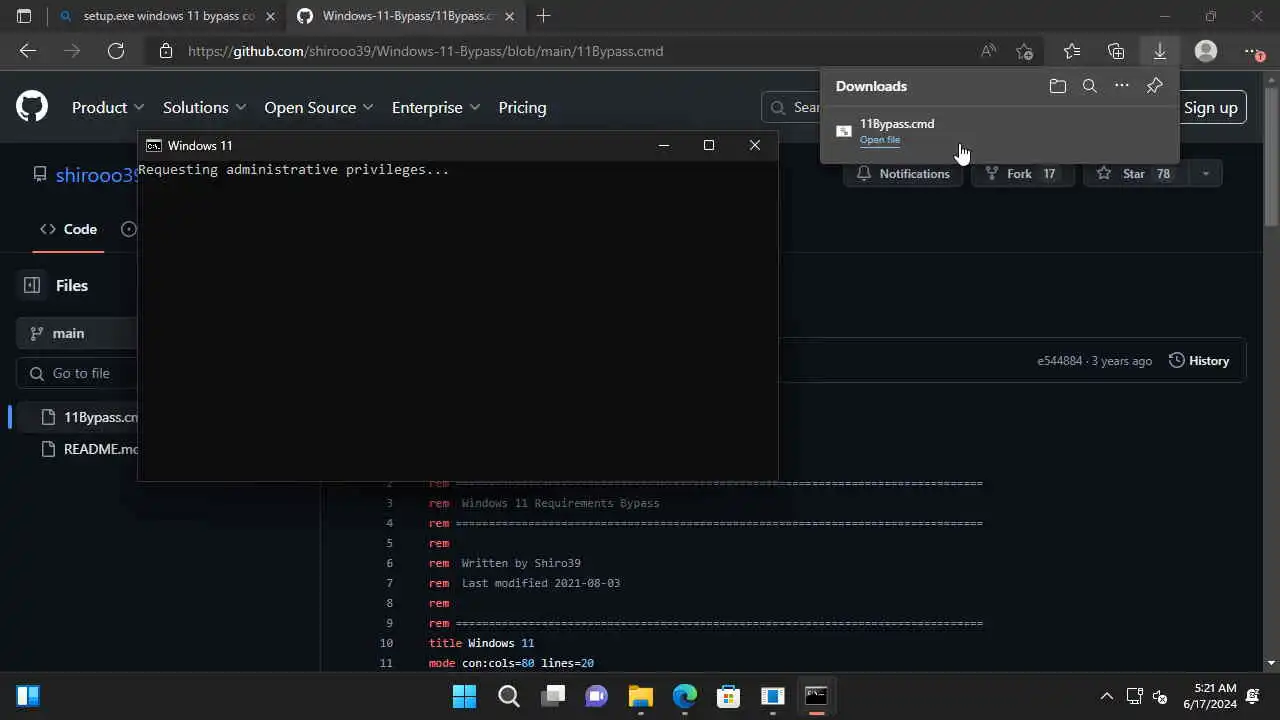Click the GitHub search box
This screenshot has width=1280, height=720.
pos(791,107)
